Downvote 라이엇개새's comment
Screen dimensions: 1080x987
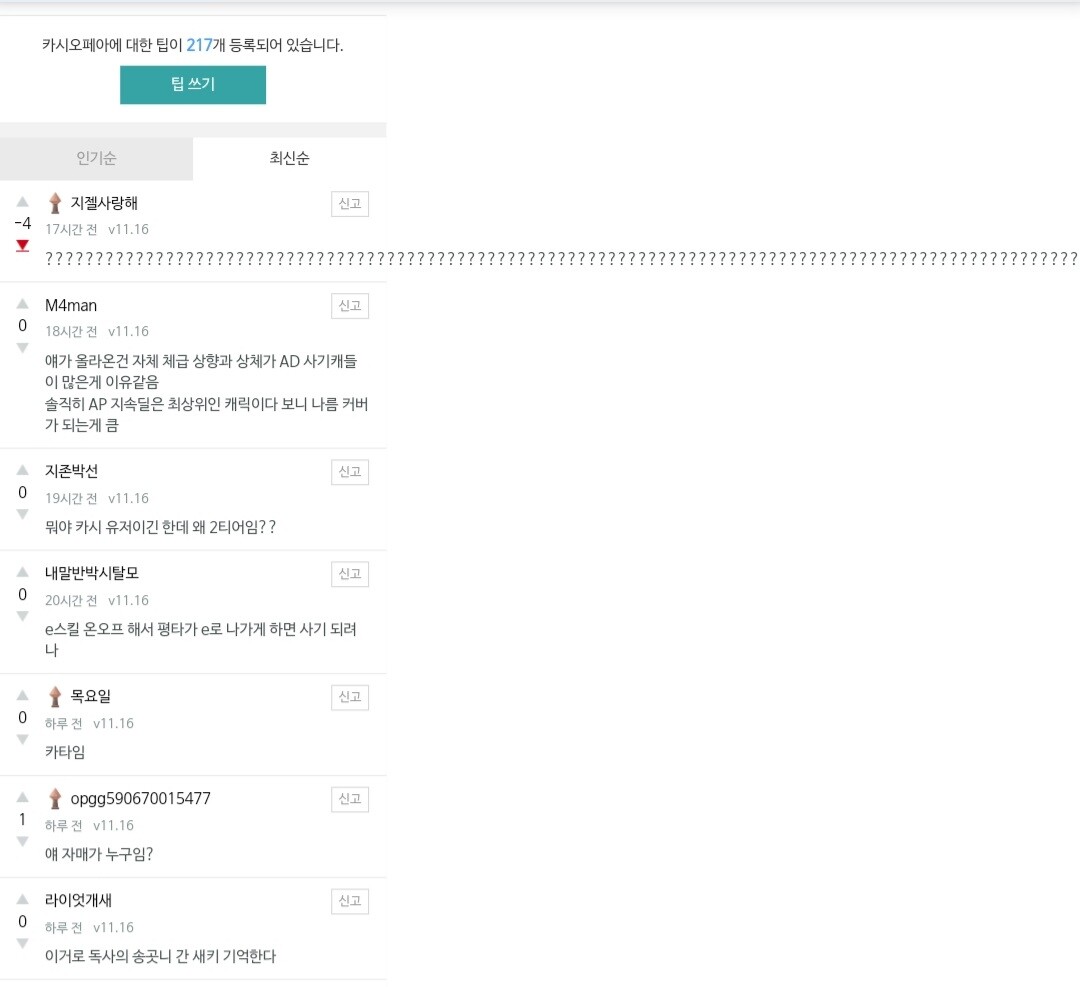[23, 943]
